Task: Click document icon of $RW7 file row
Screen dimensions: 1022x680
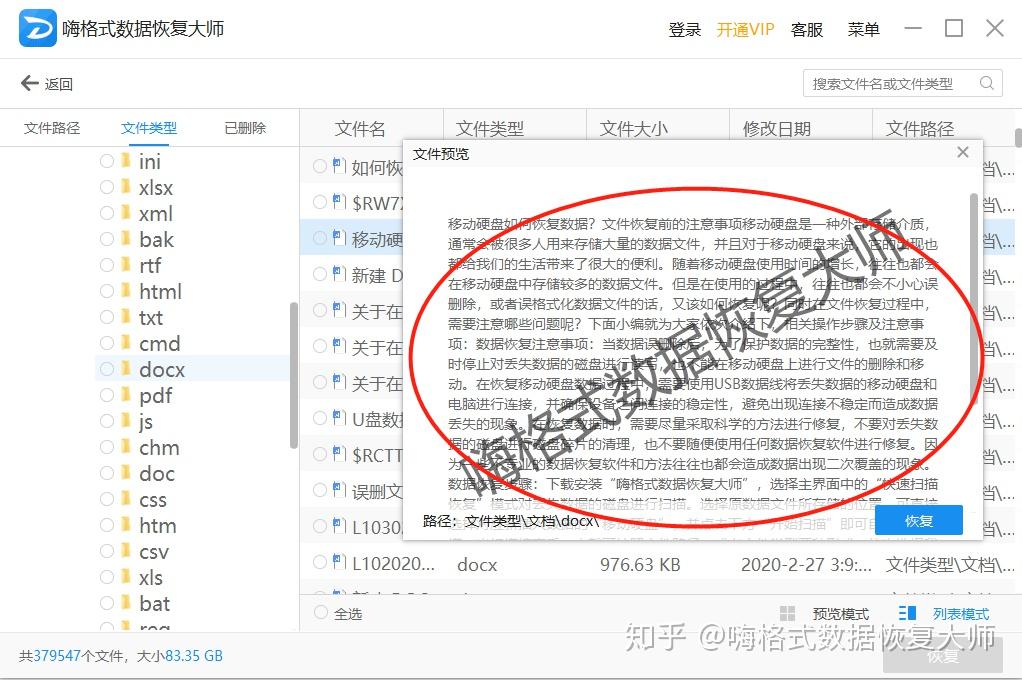Action: [x=339, y=201]
